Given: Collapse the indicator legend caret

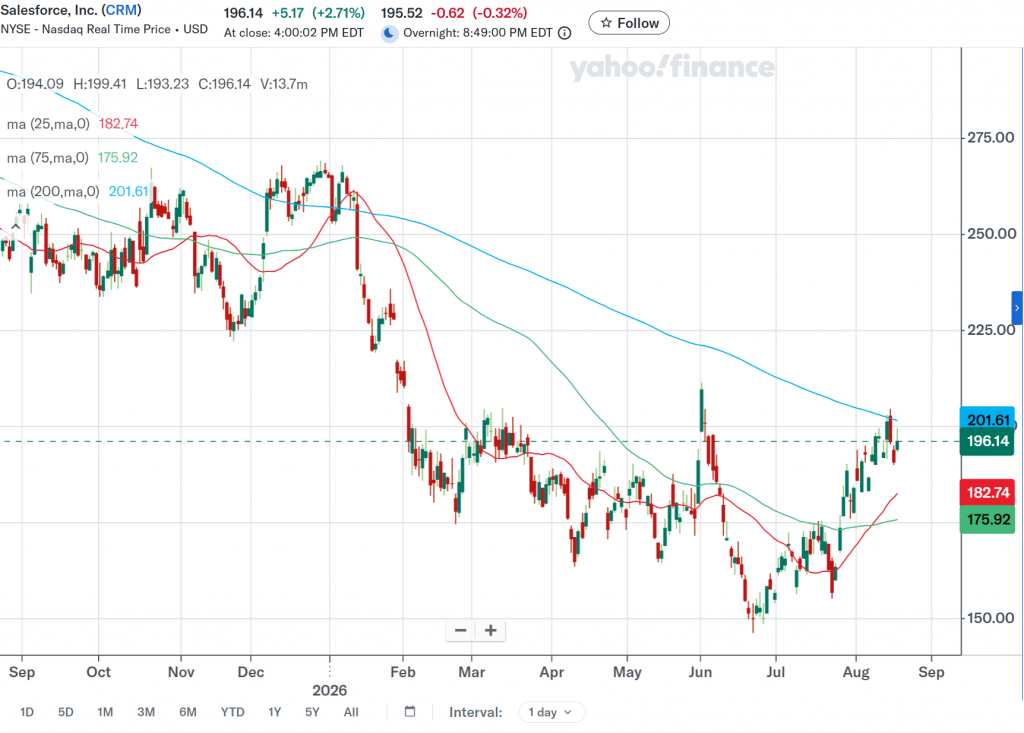Looking at the screenshot, I should (16, 226).
